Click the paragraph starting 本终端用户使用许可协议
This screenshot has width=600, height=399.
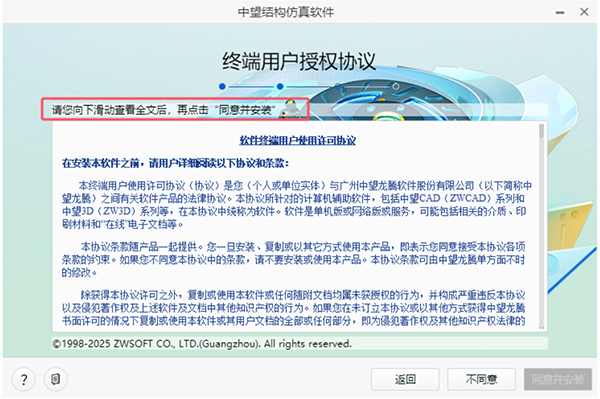[x=297, y=205]
